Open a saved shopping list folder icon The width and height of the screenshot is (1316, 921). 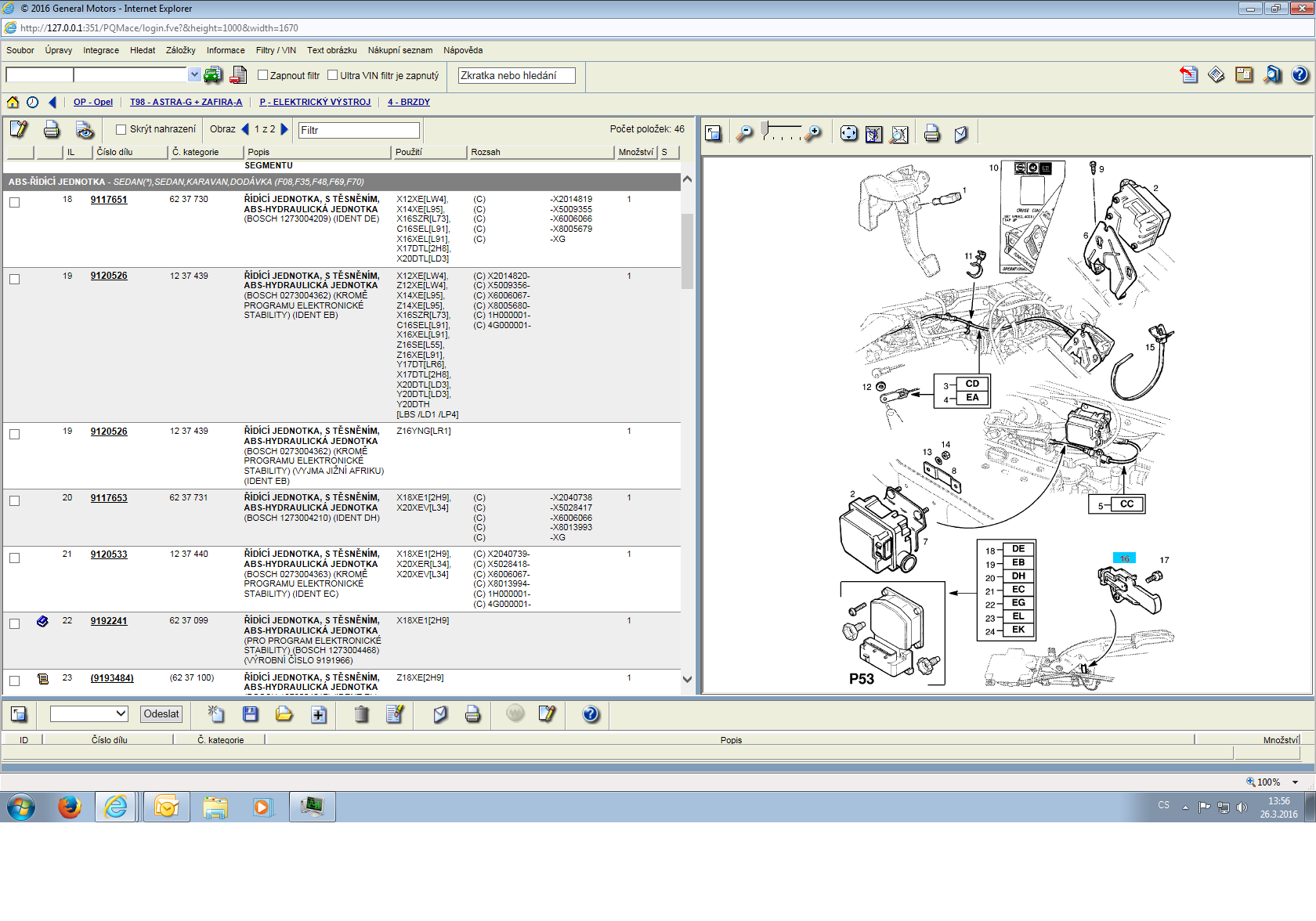point(284,714)
